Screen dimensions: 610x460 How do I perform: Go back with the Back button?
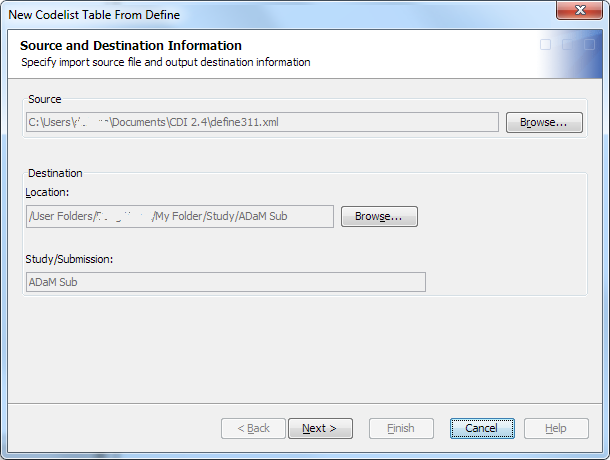point(253,428)
